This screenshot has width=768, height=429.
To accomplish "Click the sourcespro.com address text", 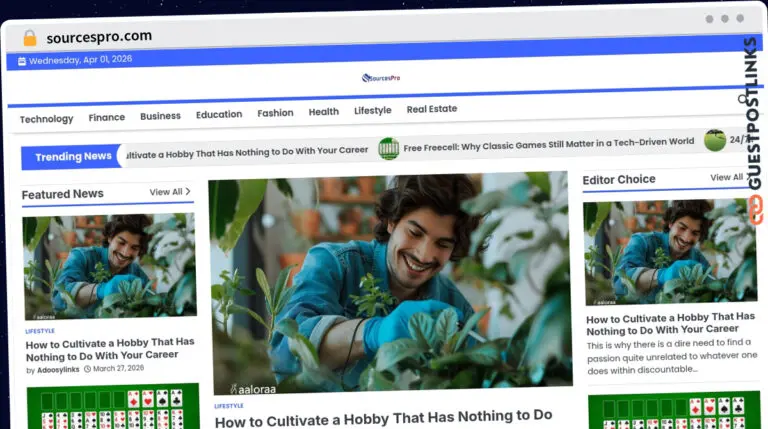I will (x=99, y=37).
